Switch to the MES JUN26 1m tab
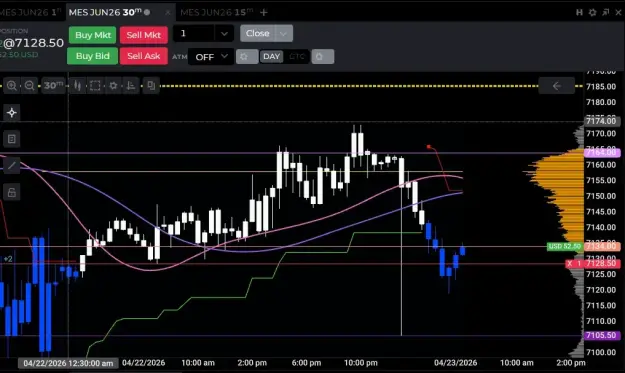This screenshot has width=625, height=373. (30, 12)
